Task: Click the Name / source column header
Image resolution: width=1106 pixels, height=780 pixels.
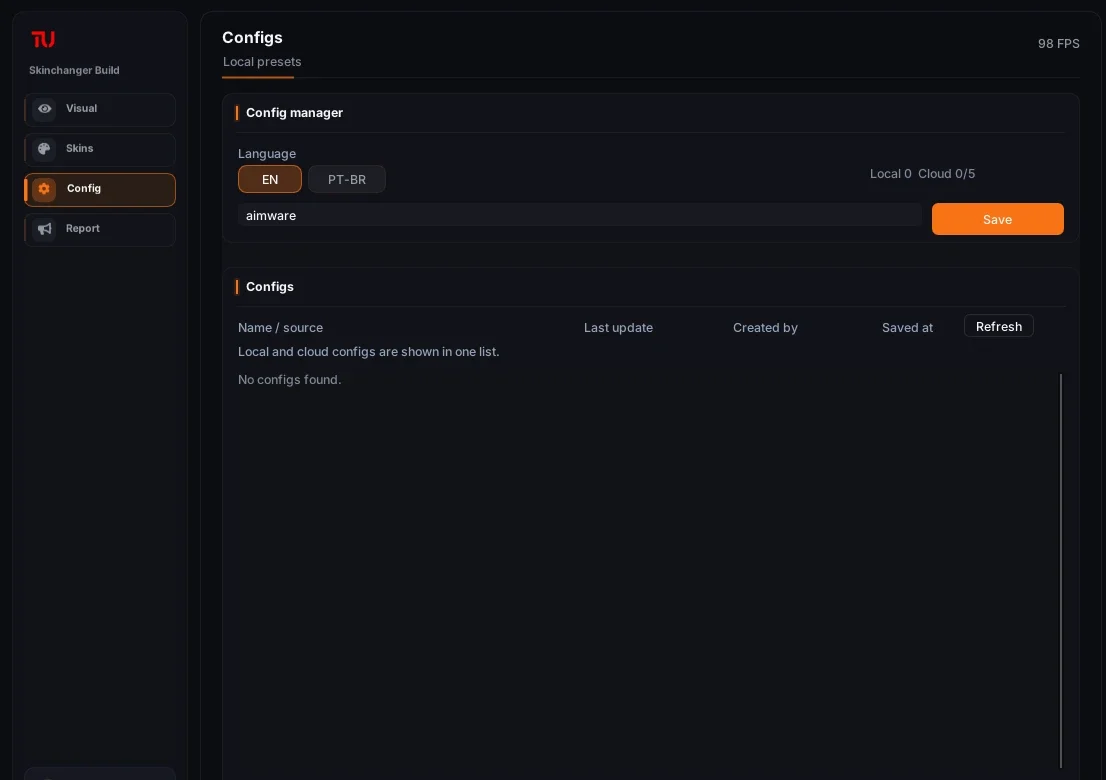Action: (x=280, y=327)
